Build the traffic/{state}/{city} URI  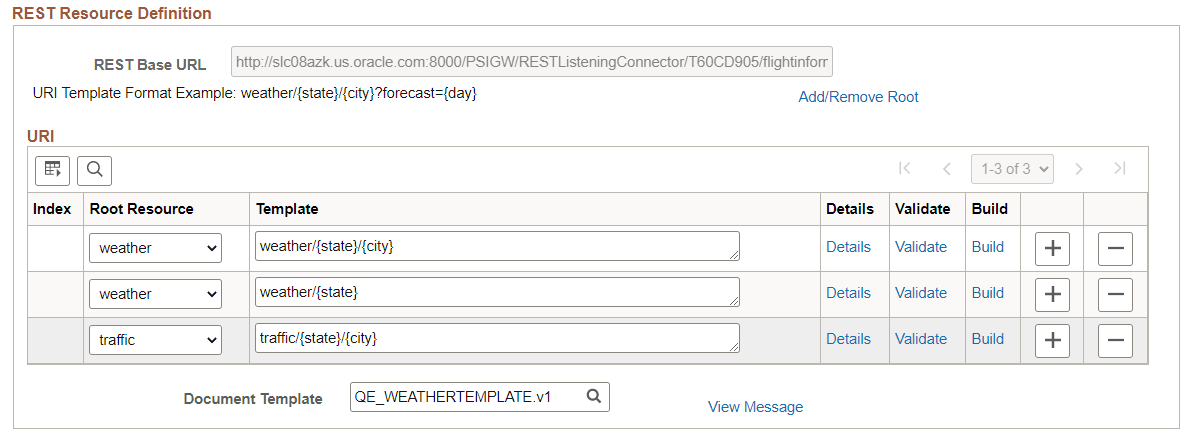coord(988,338)
